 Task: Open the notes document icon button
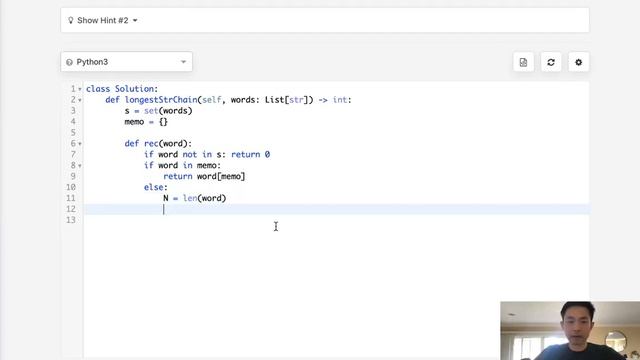(523, 62)
